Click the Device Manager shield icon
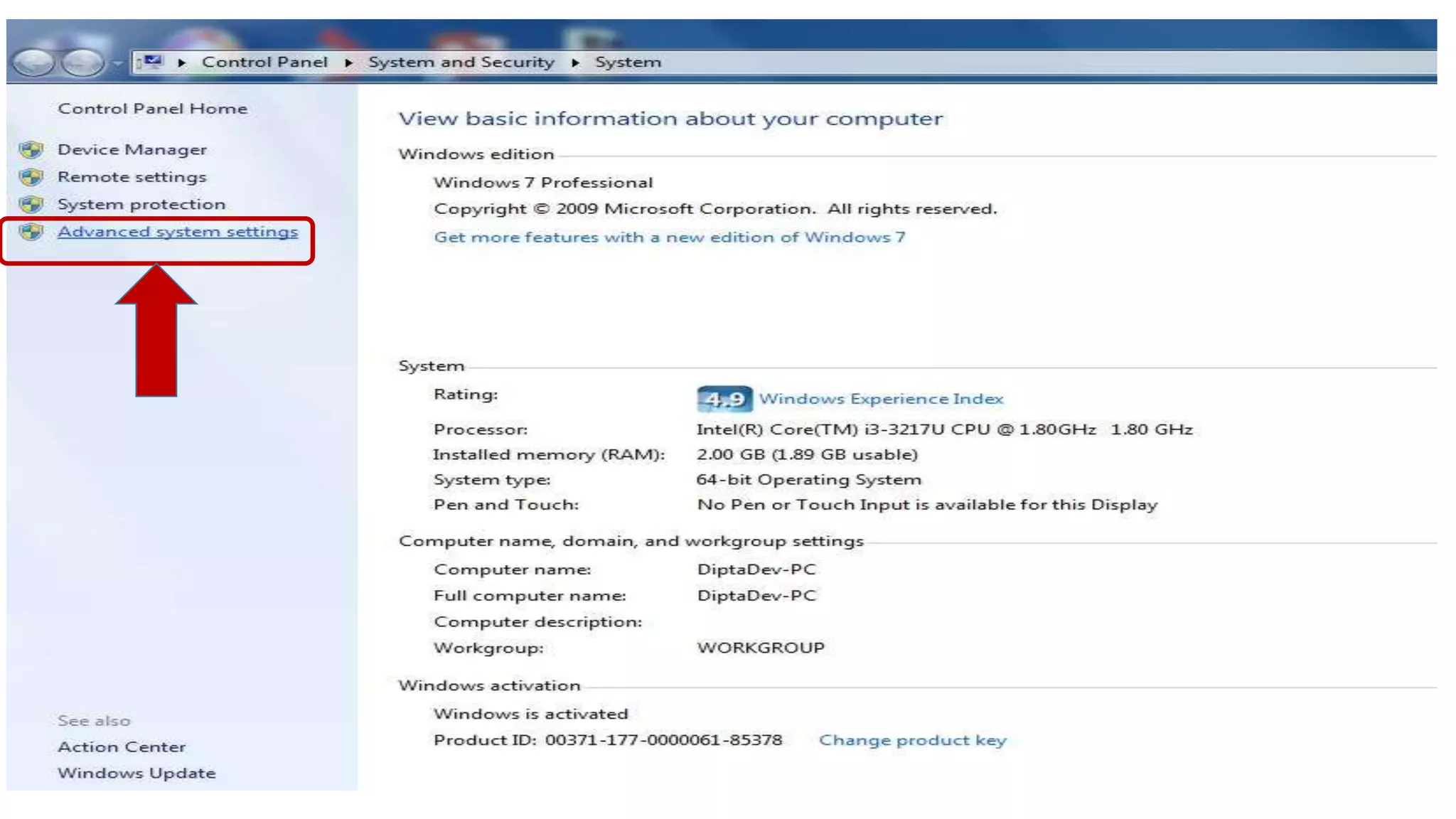This screenshot has width=1456, height=819. pos(31,150)
